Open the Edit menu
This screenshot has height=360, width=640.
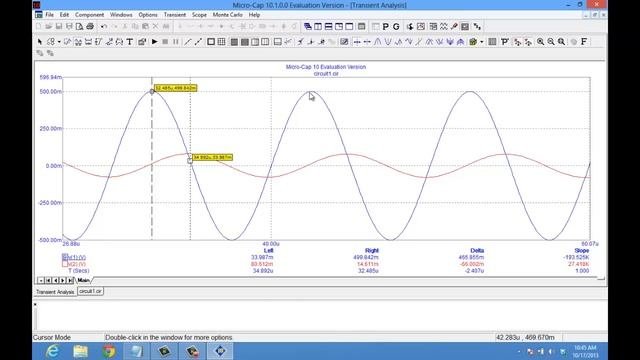click(64, 15)
